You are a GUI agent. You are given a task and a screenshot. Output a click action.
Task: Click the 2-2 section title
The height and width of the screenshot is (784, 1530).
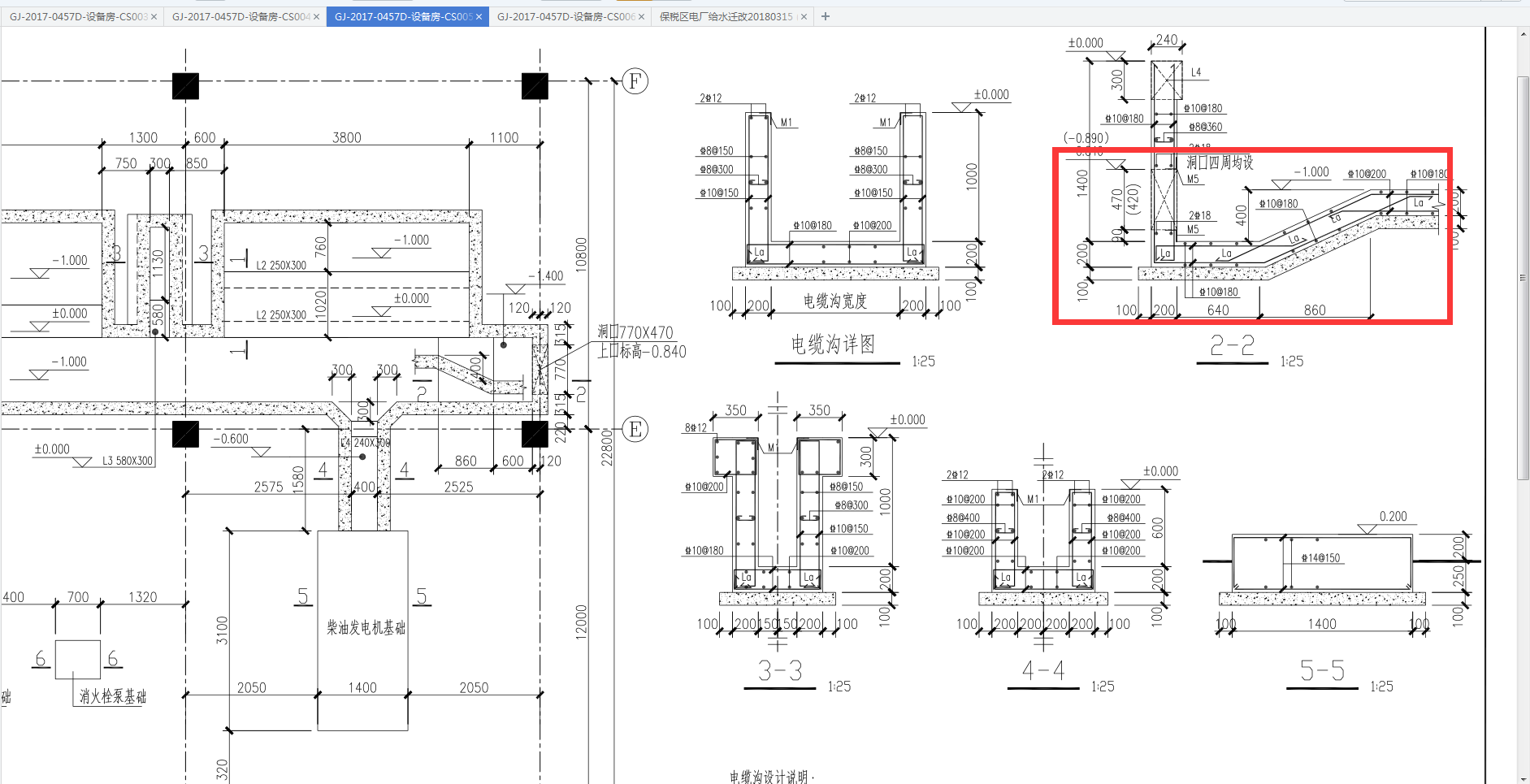point(1232,346)
